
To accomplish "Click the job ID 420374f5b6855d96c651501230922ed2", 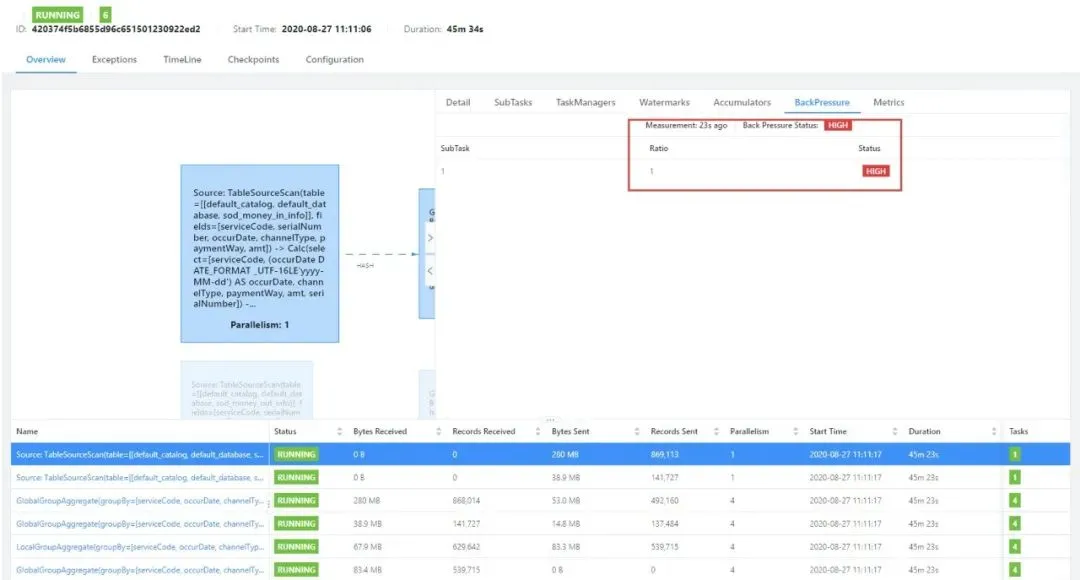I will (x=116, y=29).
